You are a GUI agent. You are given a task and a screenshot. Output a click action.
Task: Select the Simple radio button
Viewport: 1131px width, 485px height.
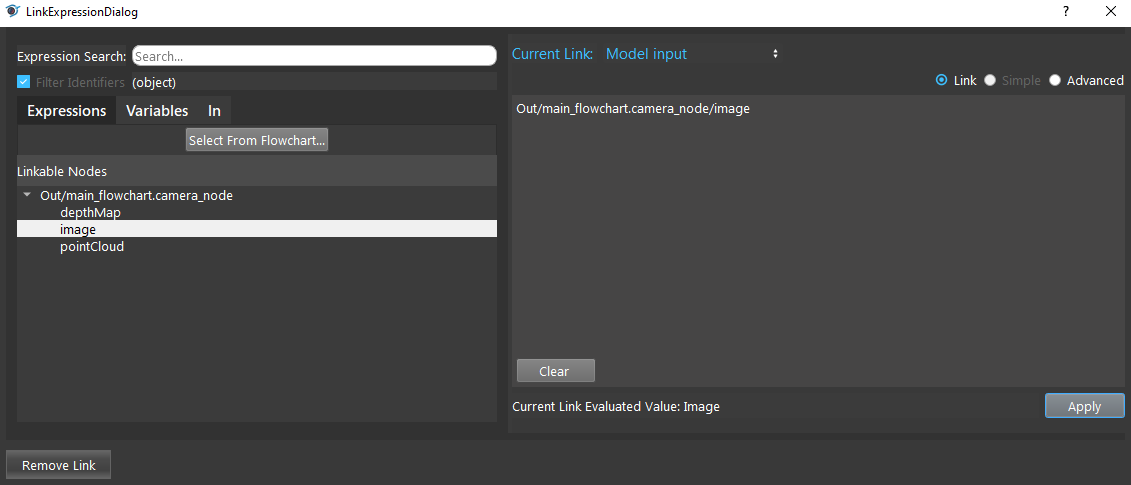click(x=990, y=80)
